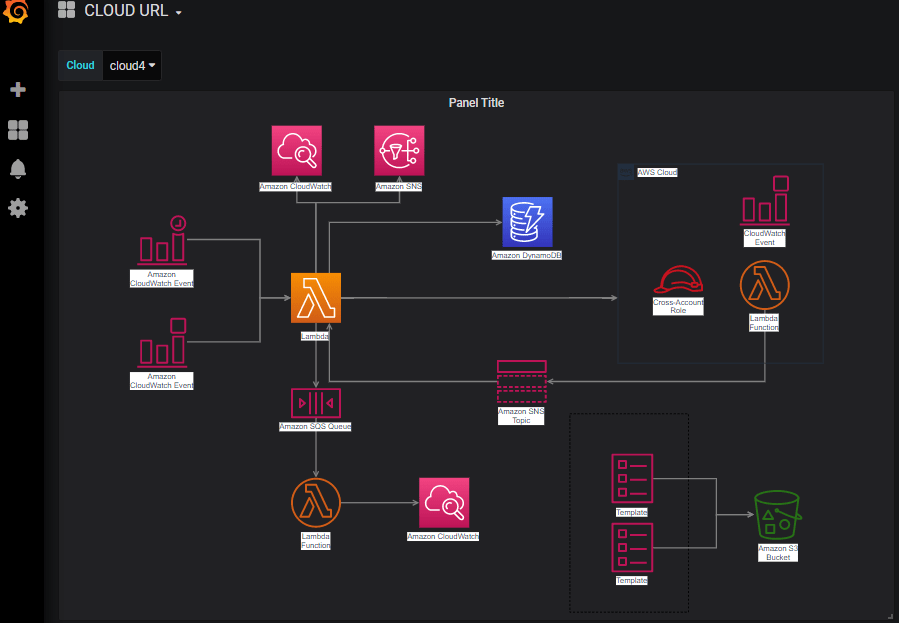The width and height of the screenshot is (899, 623).
Task: Select the upper Template document icon in dashed box
Action: (x=631, y=478)
